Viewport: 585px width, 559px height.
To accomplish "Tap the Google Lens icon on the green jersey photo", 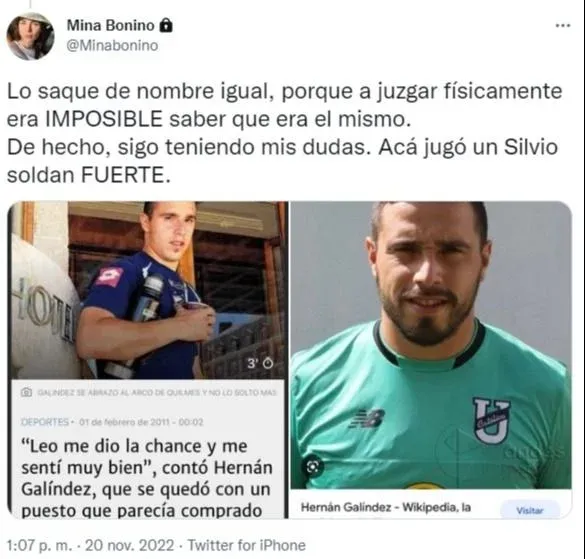I will tap(313, 466).
